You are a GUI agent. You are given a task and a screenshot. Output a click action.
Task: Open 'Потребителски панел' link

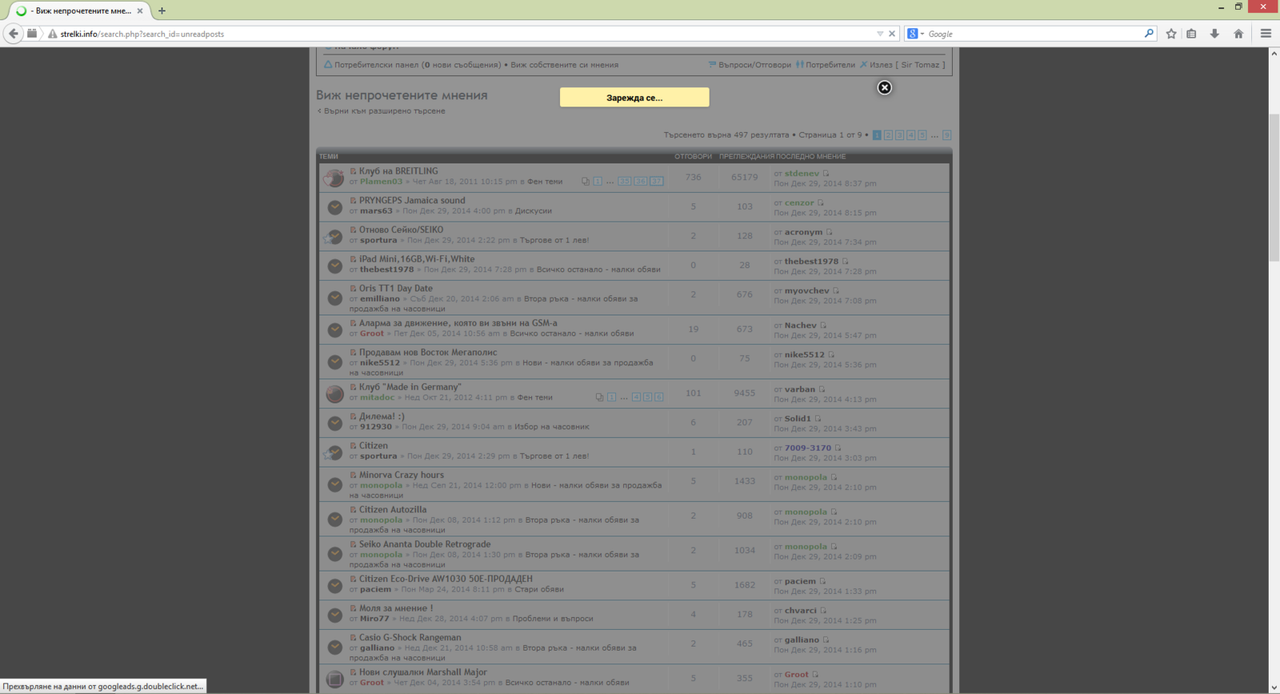[377, 65]
